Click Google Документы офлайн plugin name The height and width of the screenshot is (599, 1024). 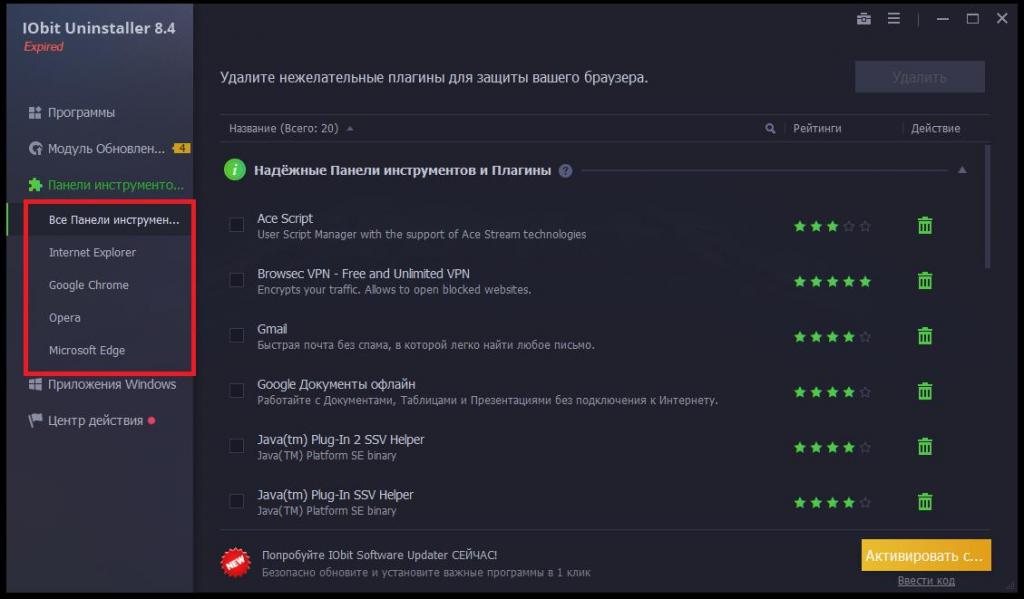pyautogui.click(x=336, y=384)
